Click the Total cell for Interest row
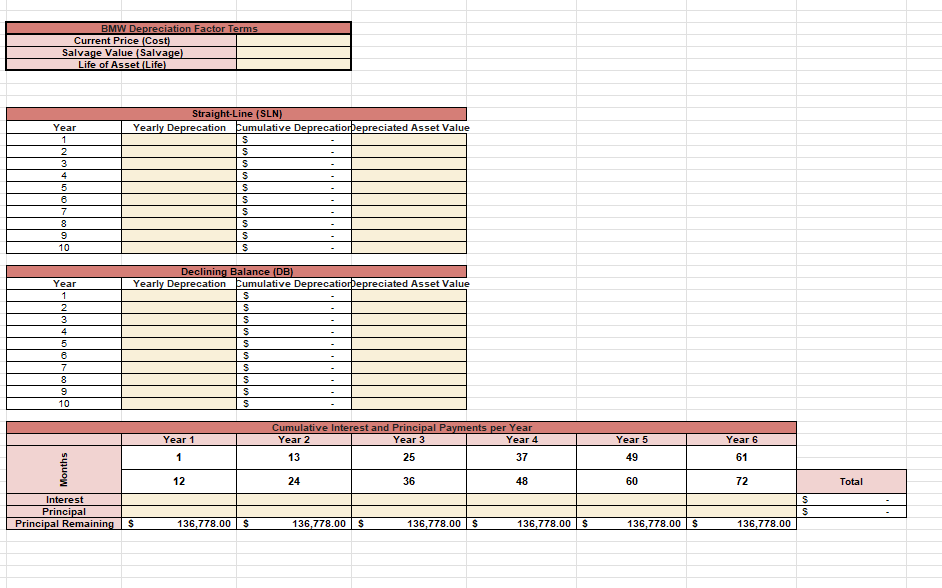Image resolution: width=942 pixels, height=588 pixels. pyautogui.click(x=850, y=499)
